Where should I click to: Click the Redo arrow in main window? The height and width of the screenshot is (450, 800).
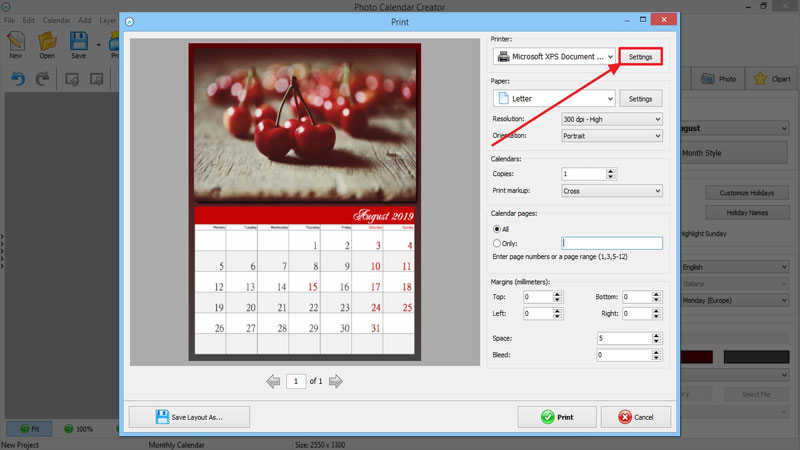pos(42,79)
